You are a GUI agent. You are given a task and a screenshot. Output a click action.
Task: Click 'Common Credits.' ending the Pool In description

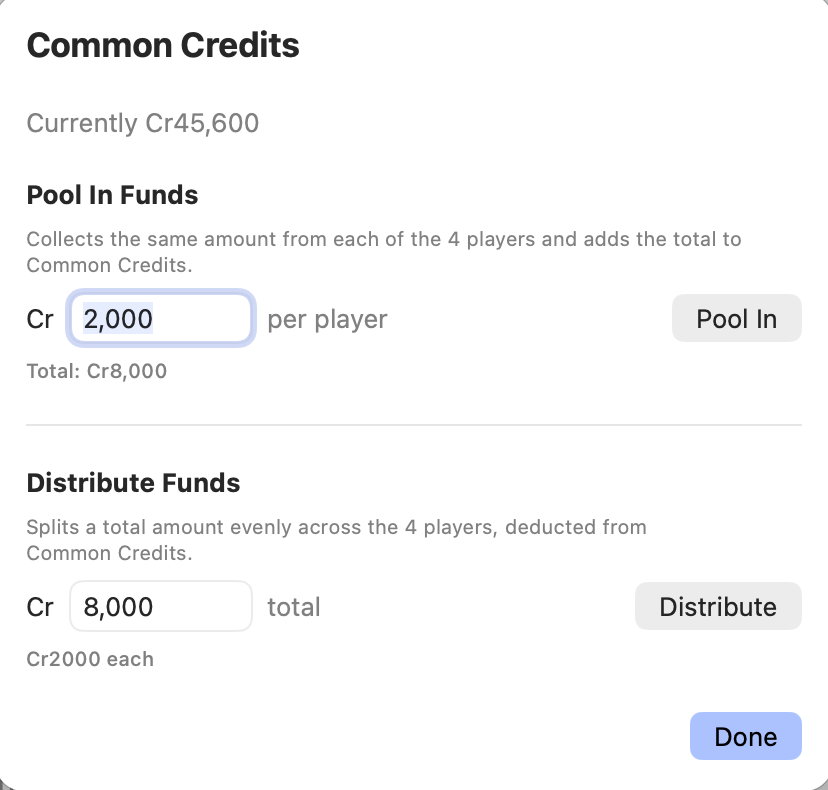pyautogui.click(x=109, y=265)
